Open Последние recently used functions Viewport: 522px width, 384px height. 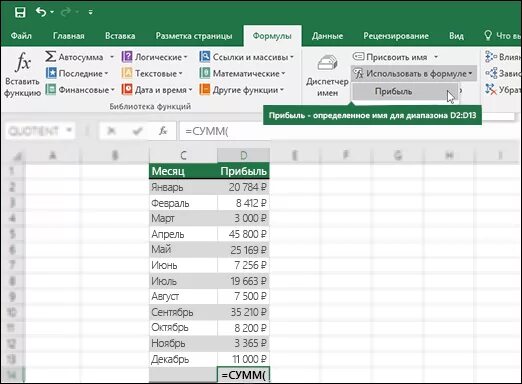pyautogui.click(x=77, y=73)
